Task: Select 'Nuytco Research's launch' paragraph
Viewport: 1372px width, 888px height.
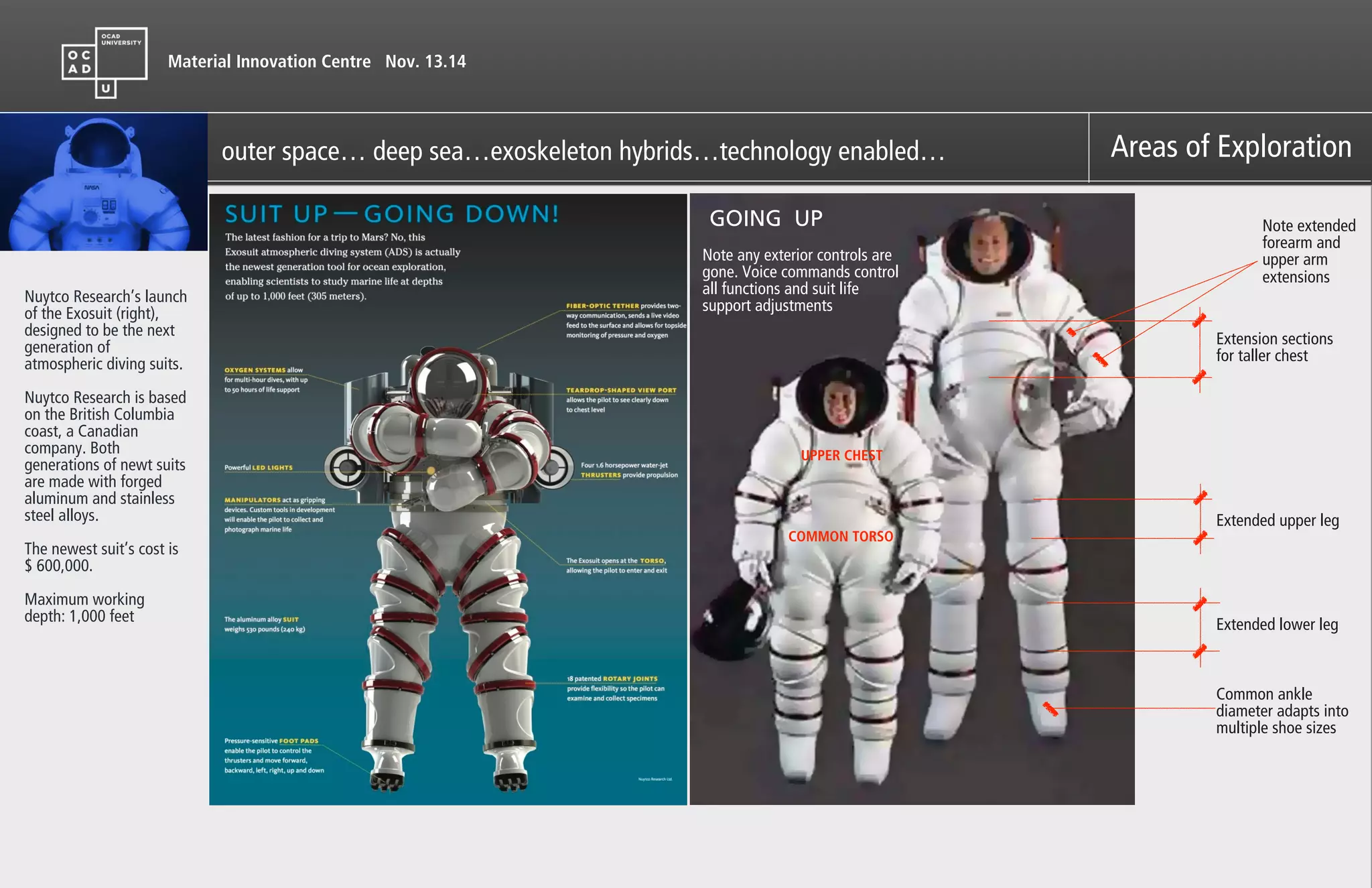Action: (x=106, y=330)
